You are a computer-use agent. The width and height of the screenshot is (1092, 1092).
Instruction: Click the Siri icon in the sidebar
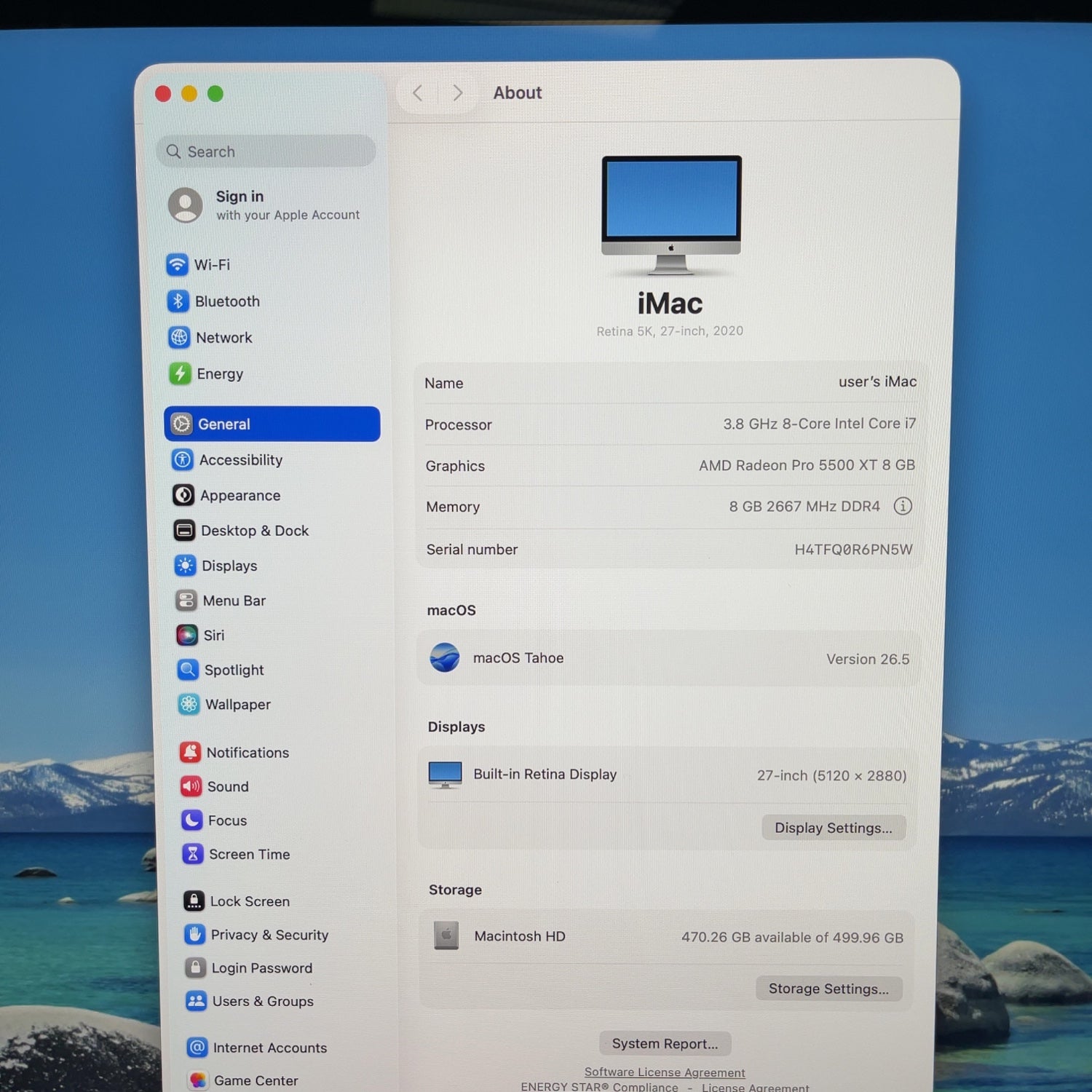pos(187,635)
